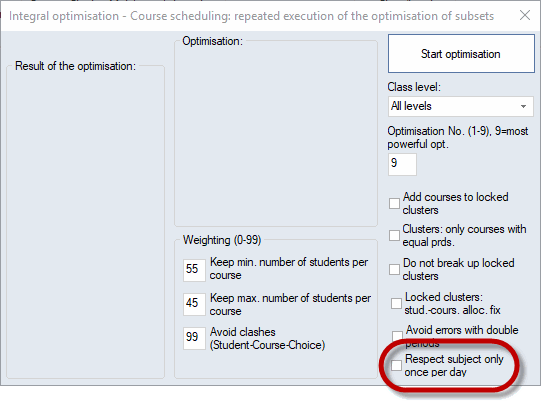Tick Respect subject only once per day
This screenshot has height=401, width=541.
[x=396, y=365]
